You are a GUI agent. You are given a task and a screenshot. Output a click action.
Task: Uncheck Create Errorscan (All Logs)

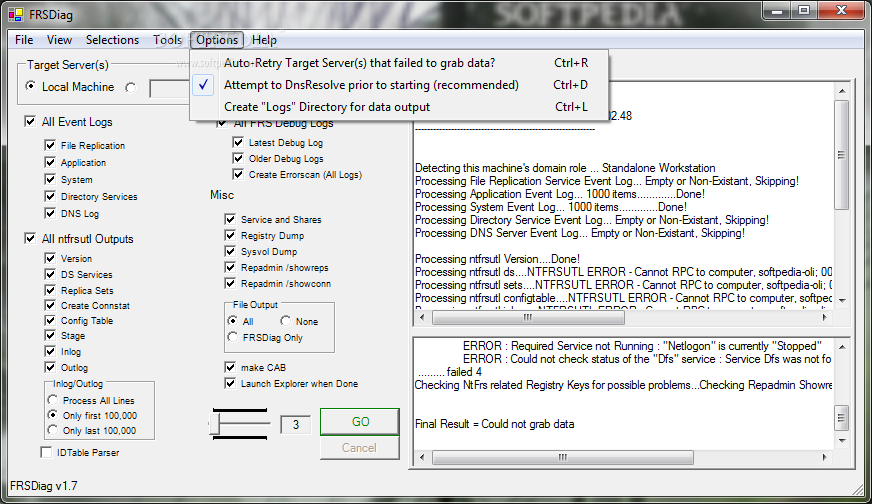click(238, 175)
